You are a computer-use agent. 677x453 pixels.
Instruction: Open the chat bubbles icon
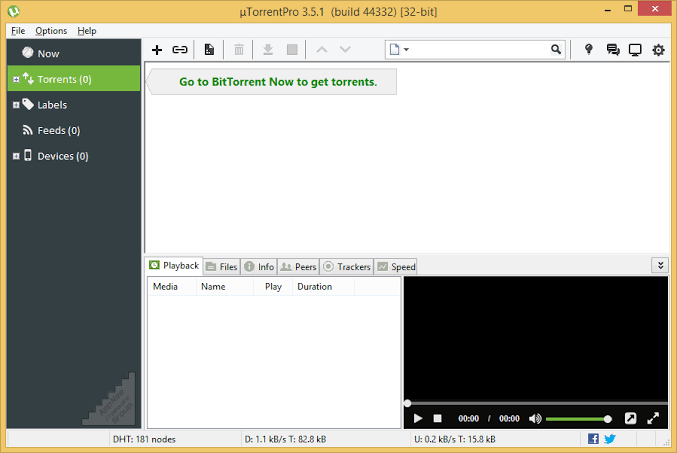pos(613,50)
